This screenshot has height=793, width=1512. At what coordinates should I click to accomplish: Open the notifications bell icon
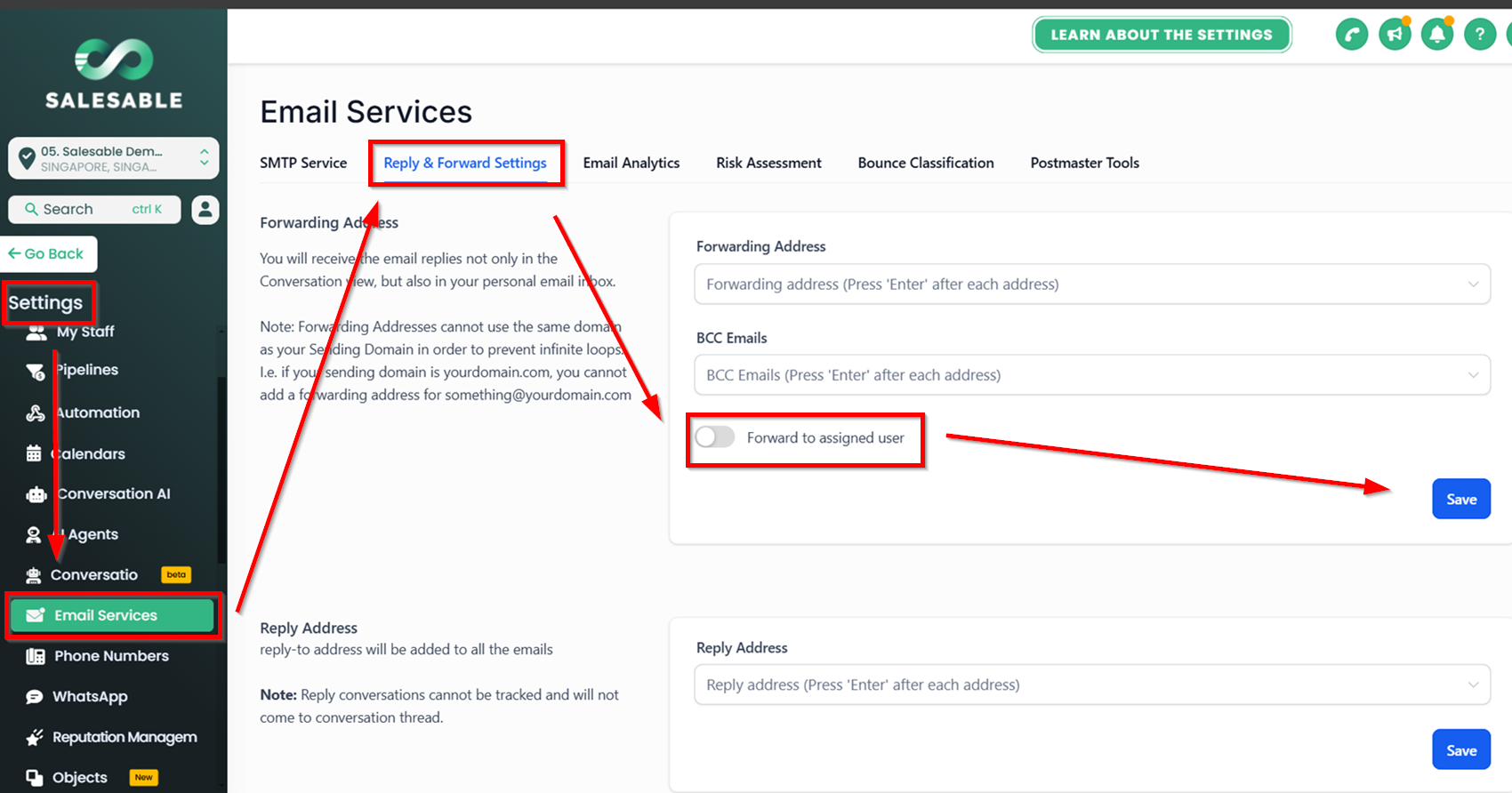click(x=1437, y=35)
